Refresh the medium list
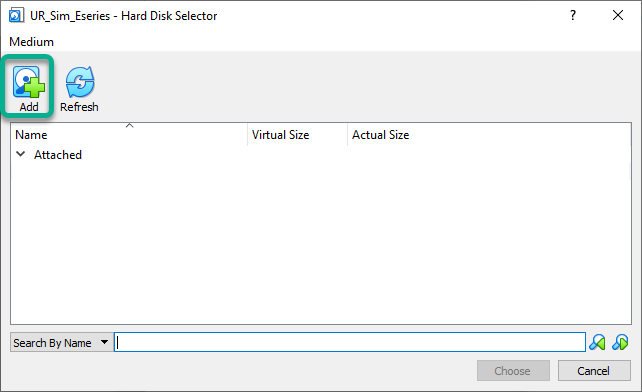 (79, 89)
